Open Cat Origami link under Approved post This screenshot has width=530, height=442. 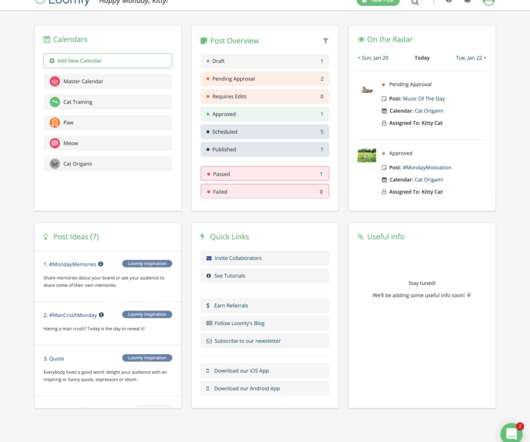429,180
